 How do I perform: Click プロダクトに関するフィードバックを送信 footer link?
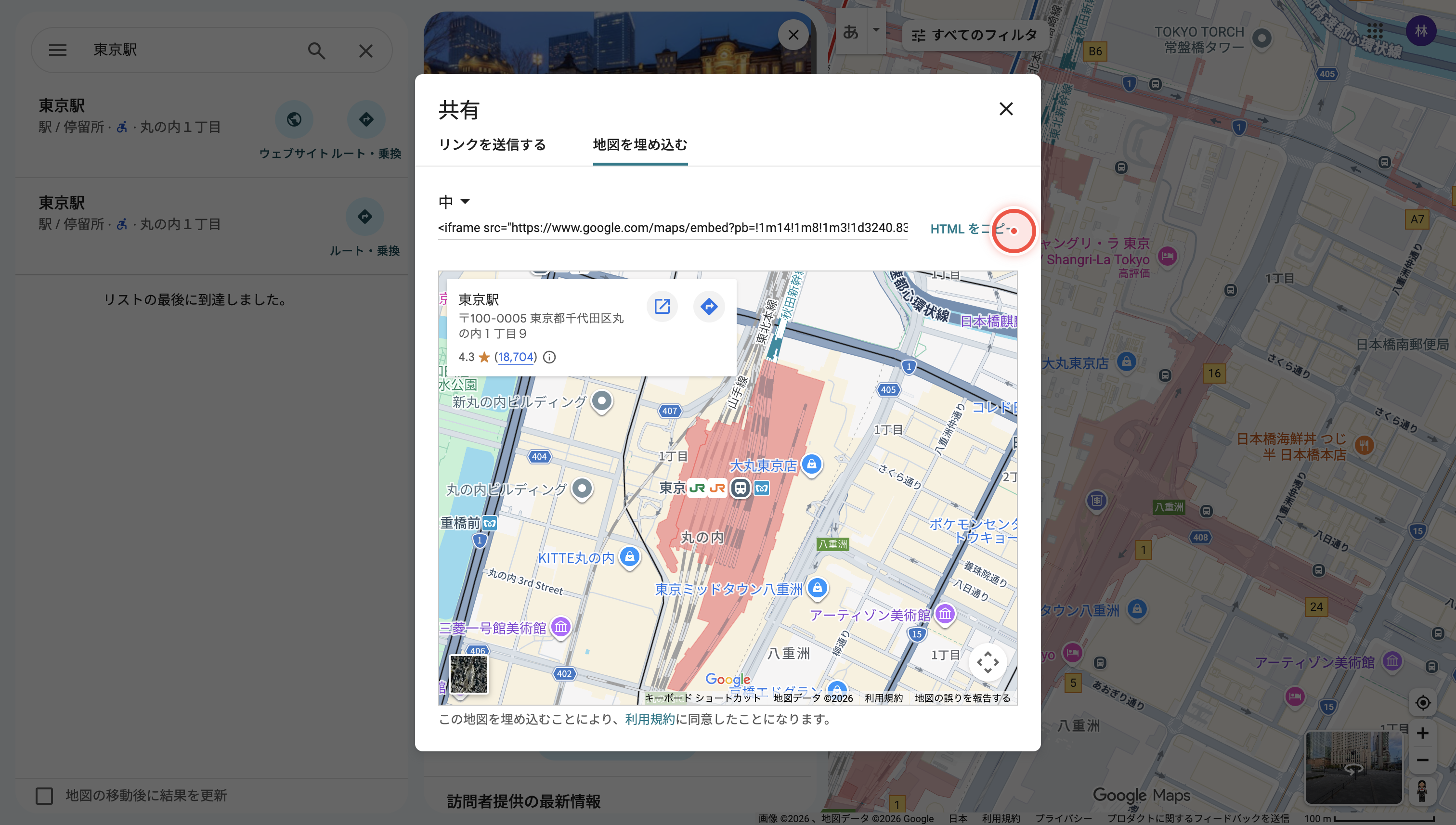[x=1198, y=819]
